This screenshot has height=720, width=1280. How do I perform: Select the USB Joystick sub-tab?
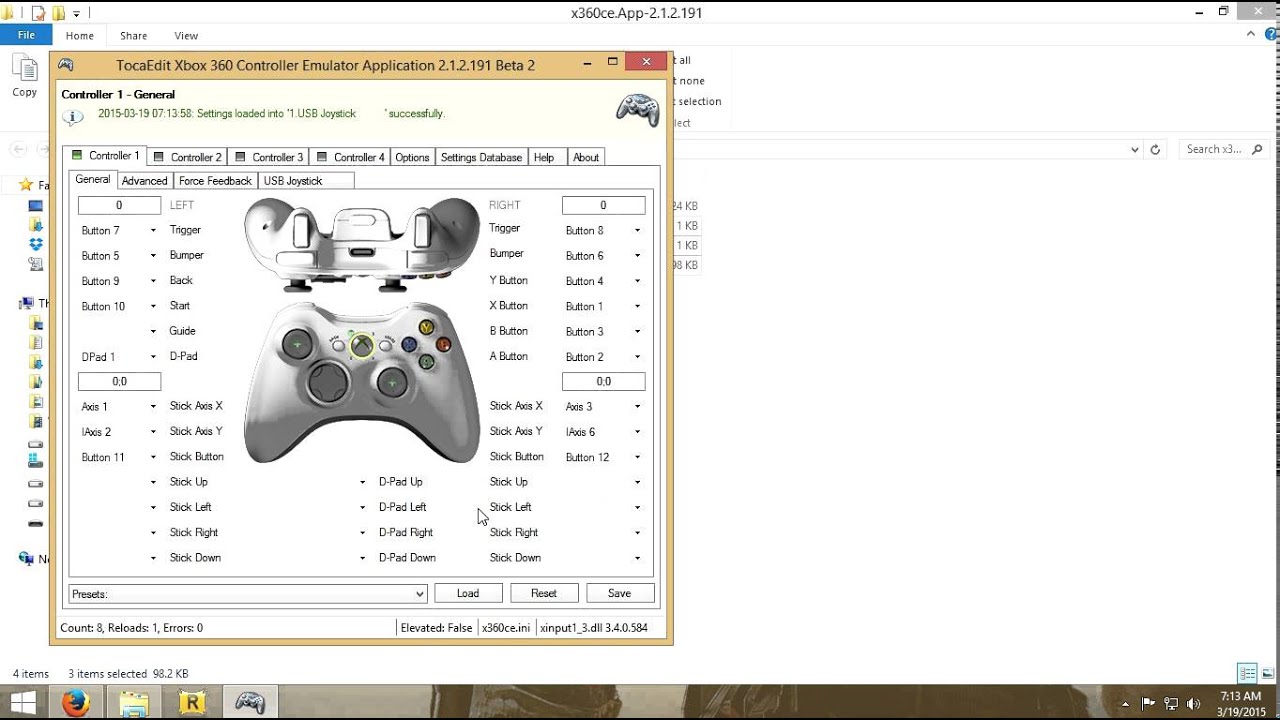pos(306,181)
